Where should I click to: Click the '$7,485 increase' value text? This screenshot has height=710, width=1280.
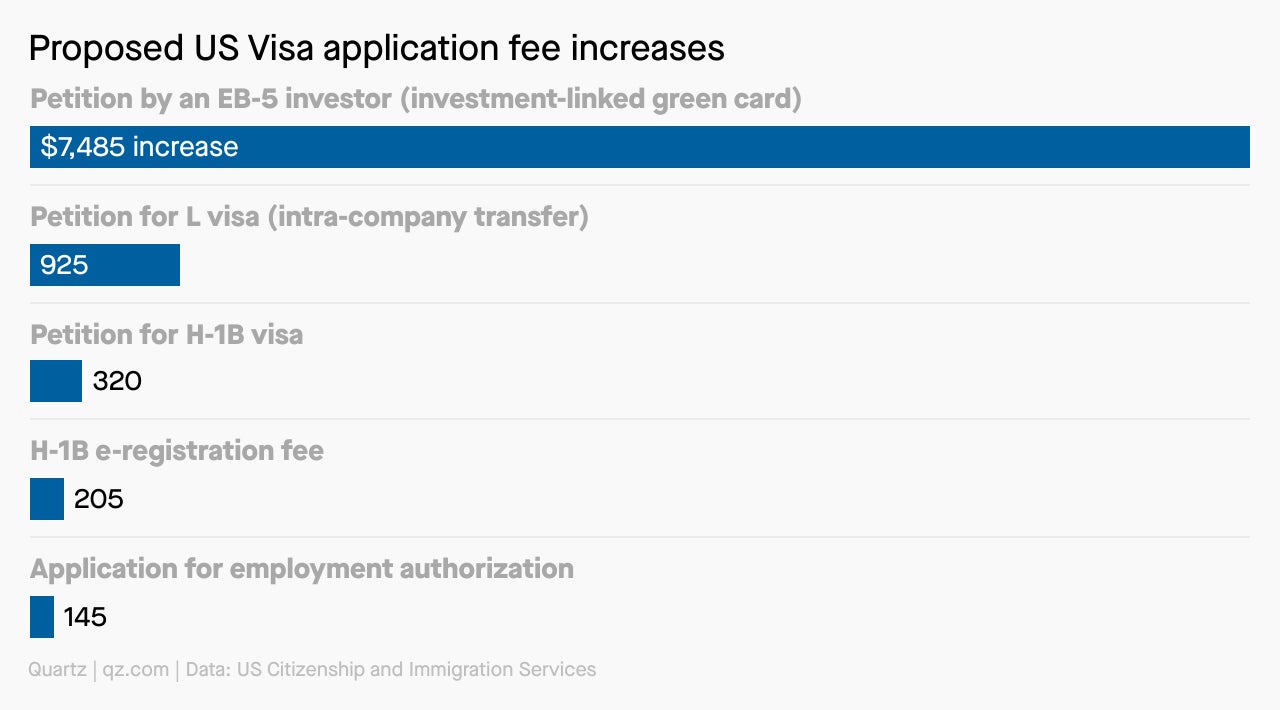click(139, 147)
